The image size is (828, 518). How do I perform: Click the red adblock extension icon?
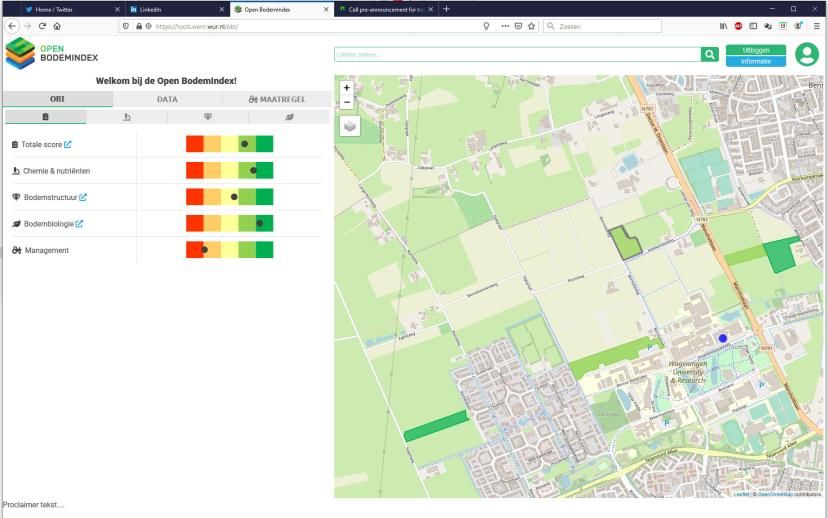point(738,26)
